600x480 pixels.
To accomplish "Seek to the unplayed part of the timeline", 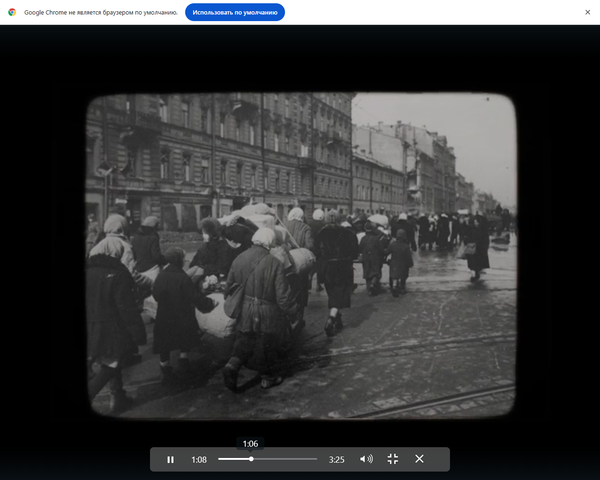I will (290, 459).
